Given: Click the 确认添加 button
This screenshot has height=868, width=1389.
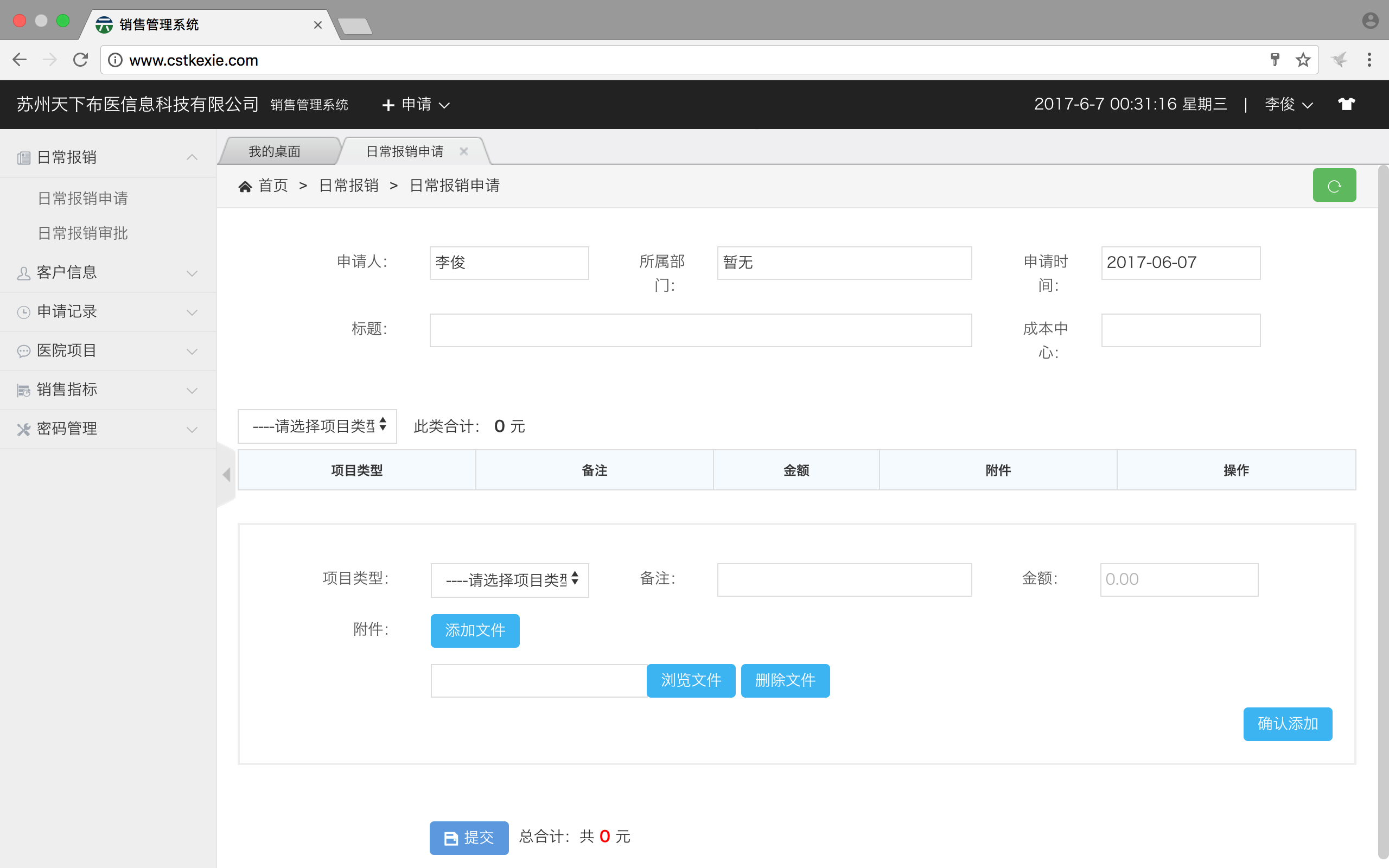Looking at the screenshot, I should pos(1287,723).
